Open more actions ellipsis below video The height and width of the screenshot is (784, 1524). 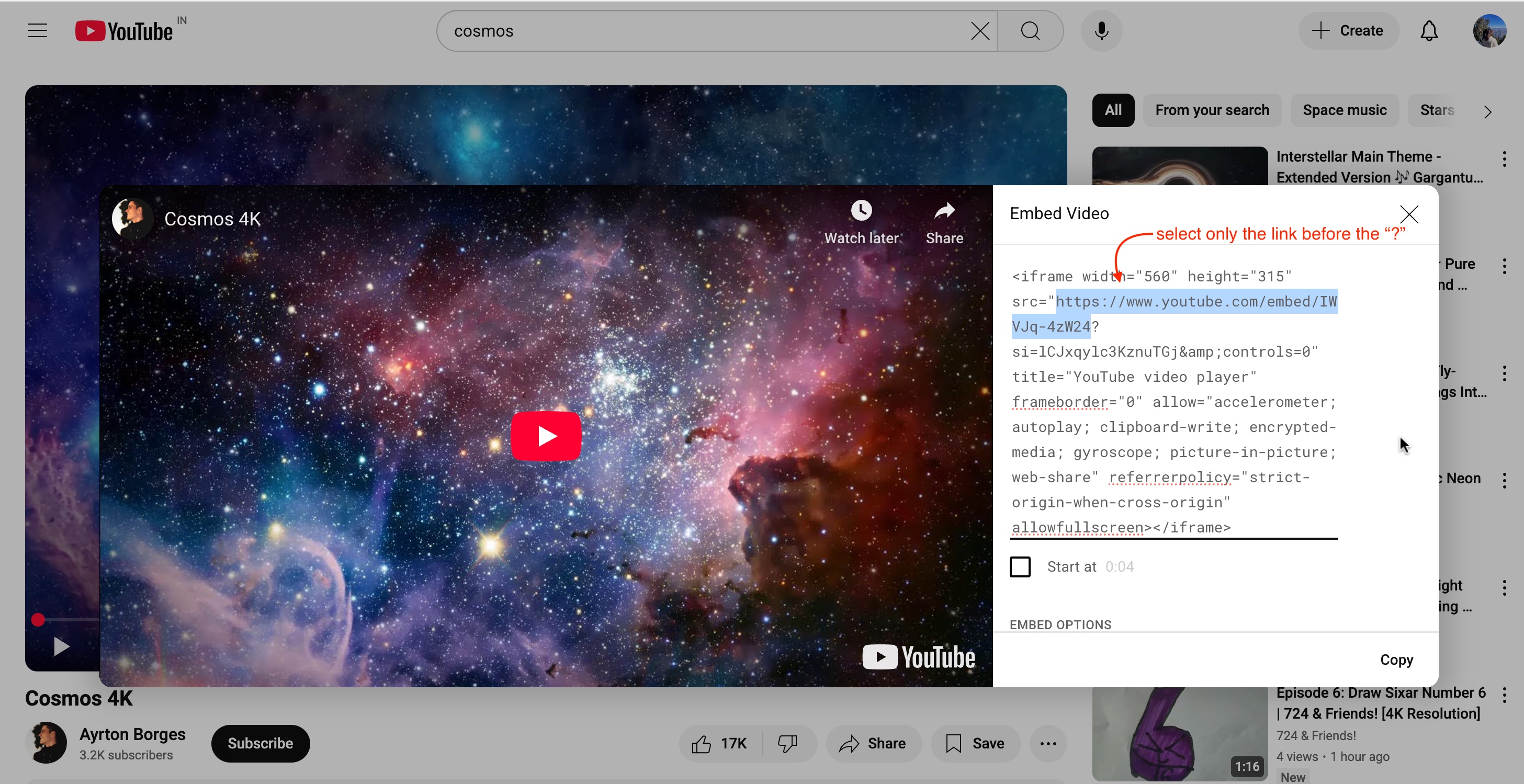[1048, 743]
